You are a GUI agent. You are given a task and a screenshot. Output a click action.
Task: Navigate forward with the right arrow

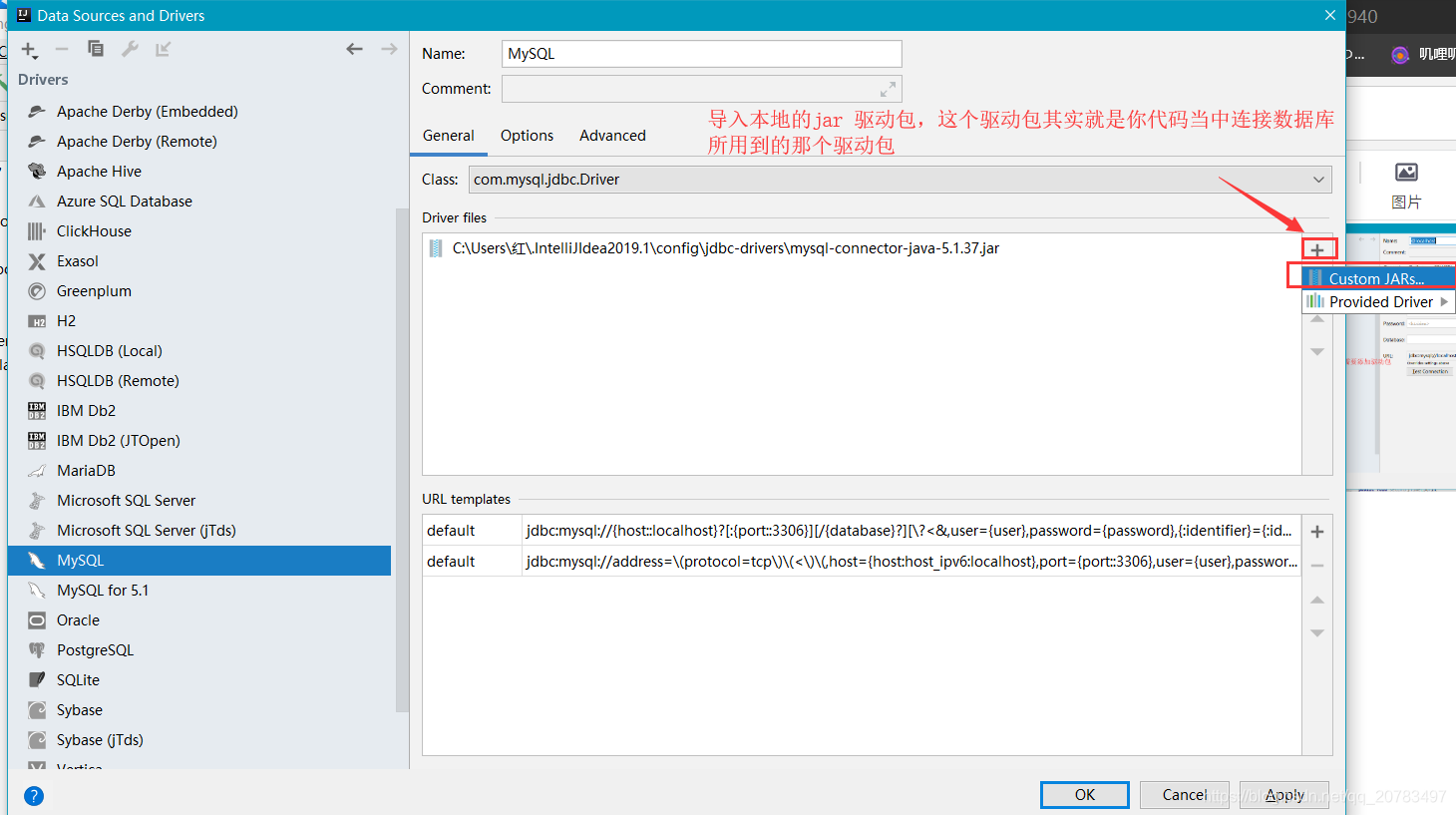pos(389,49)
